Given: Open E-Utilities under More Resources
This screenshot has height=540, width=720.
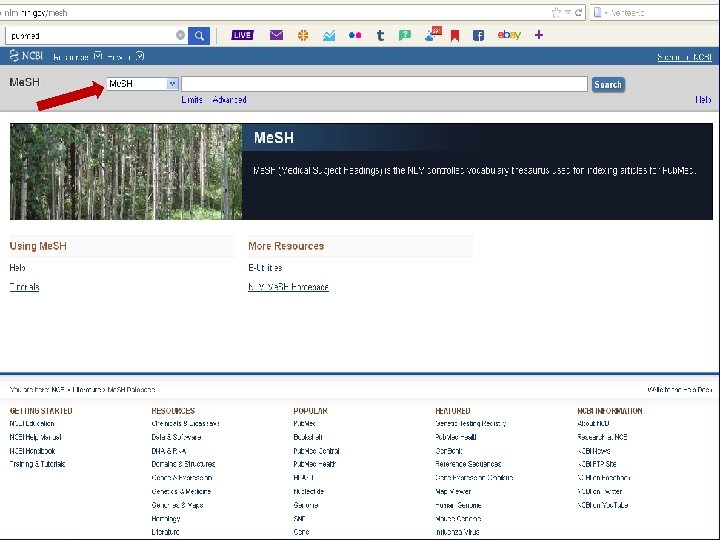Looking at the screenshot, I should (265, 268).
